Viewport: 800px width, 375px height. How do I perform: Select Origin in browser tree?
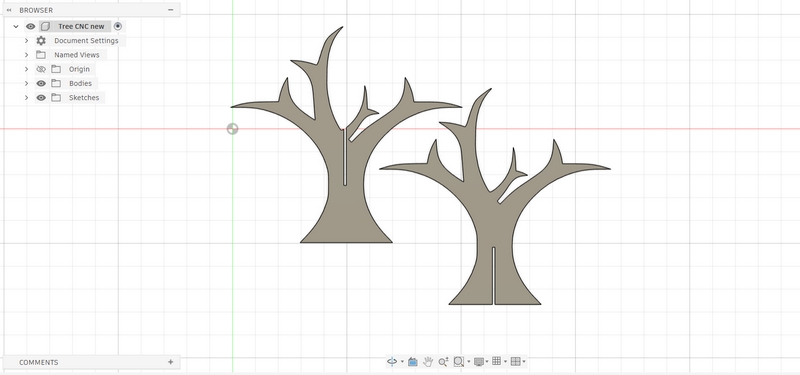pyautogui.click(x=79, y=69)
